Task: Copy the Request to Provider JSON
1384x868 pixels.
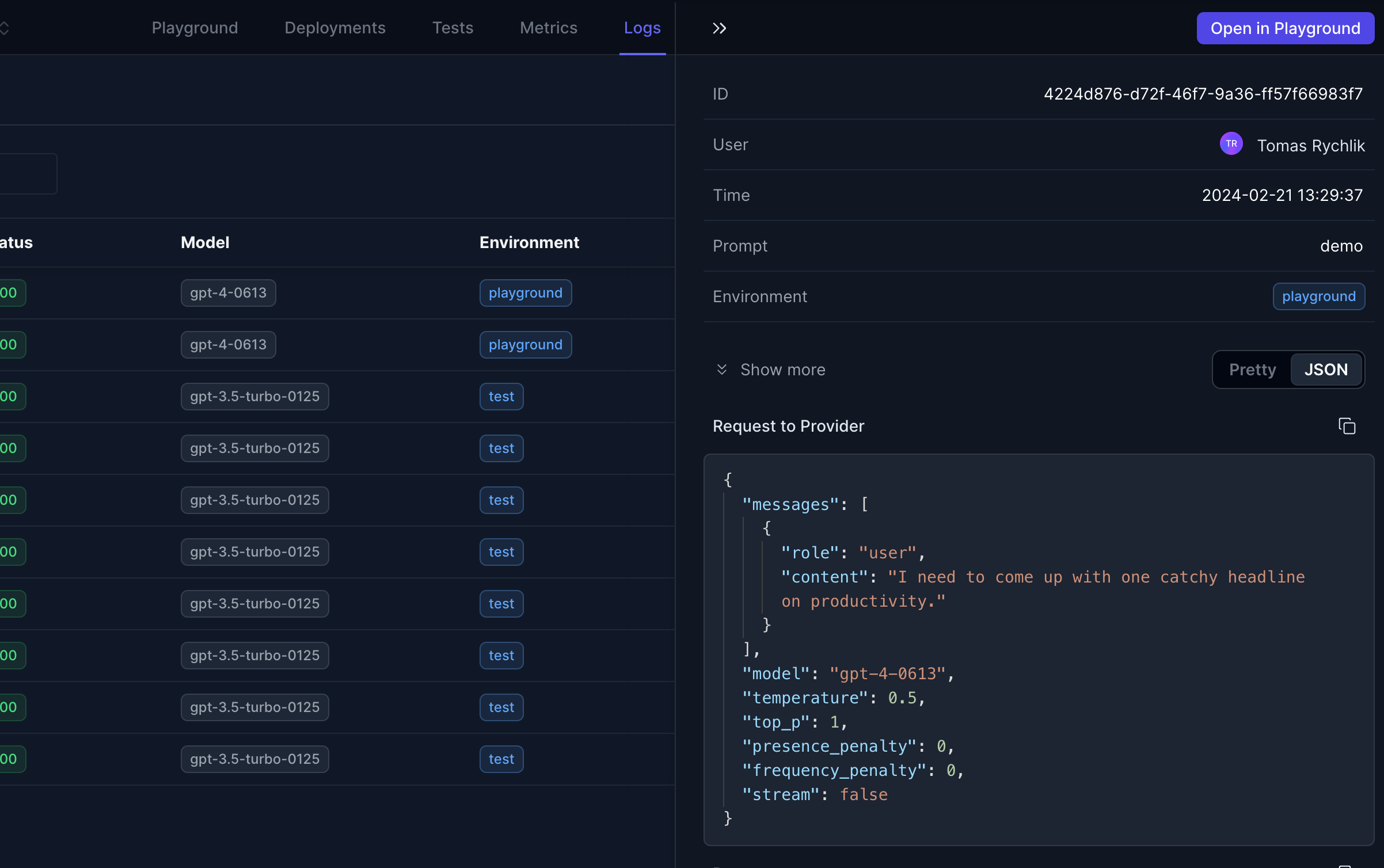Action: click(x=1347, y=426)
